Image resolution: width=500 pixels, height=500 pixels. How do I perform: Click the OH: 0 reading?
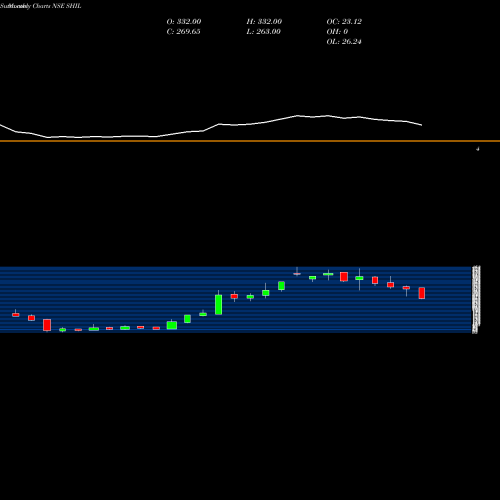pos(337,32)
